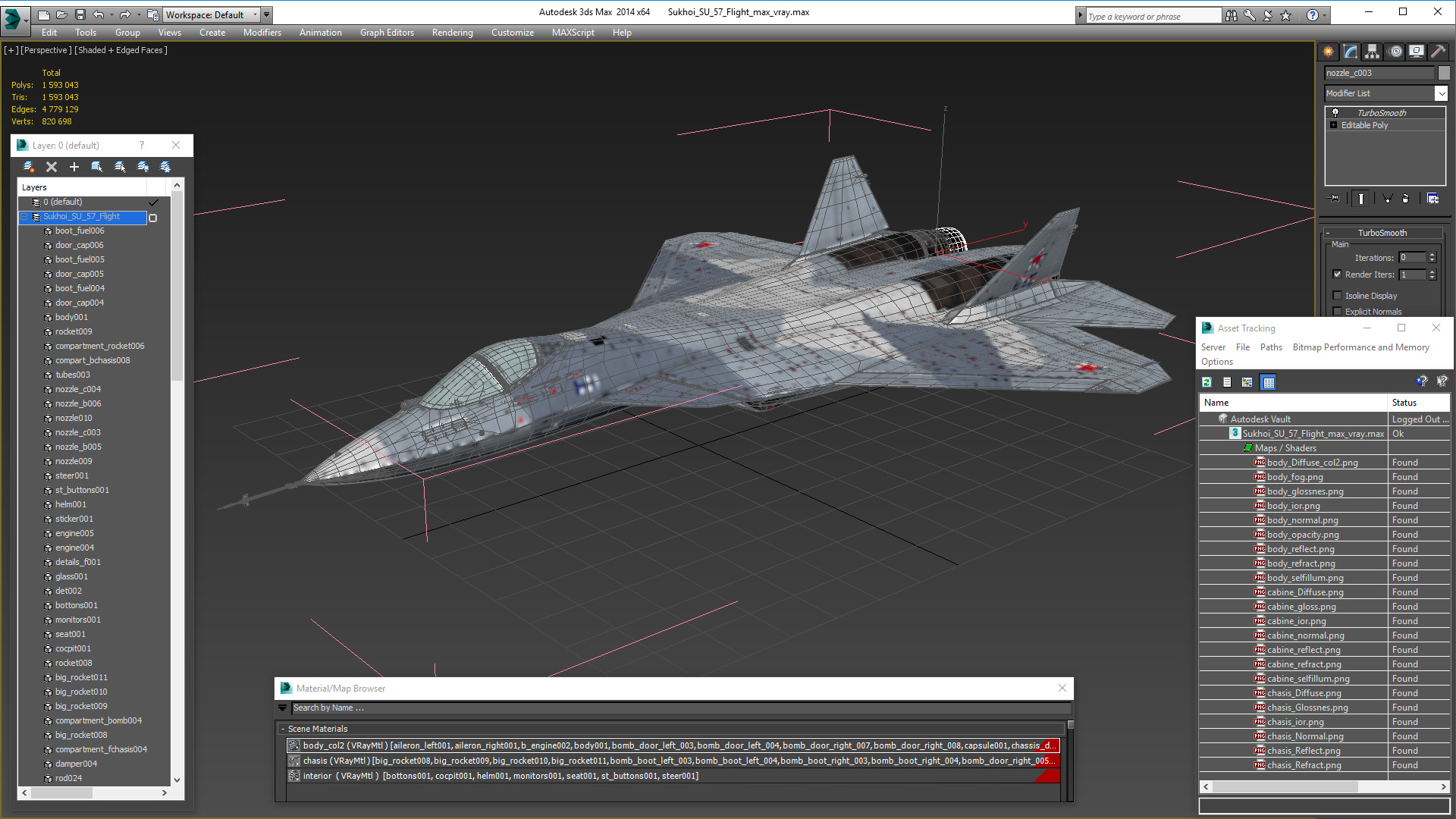Open the Modifiers menu
Image resolution: width=1456 pixels, height=819 pixels.
(x=262, y=33)
